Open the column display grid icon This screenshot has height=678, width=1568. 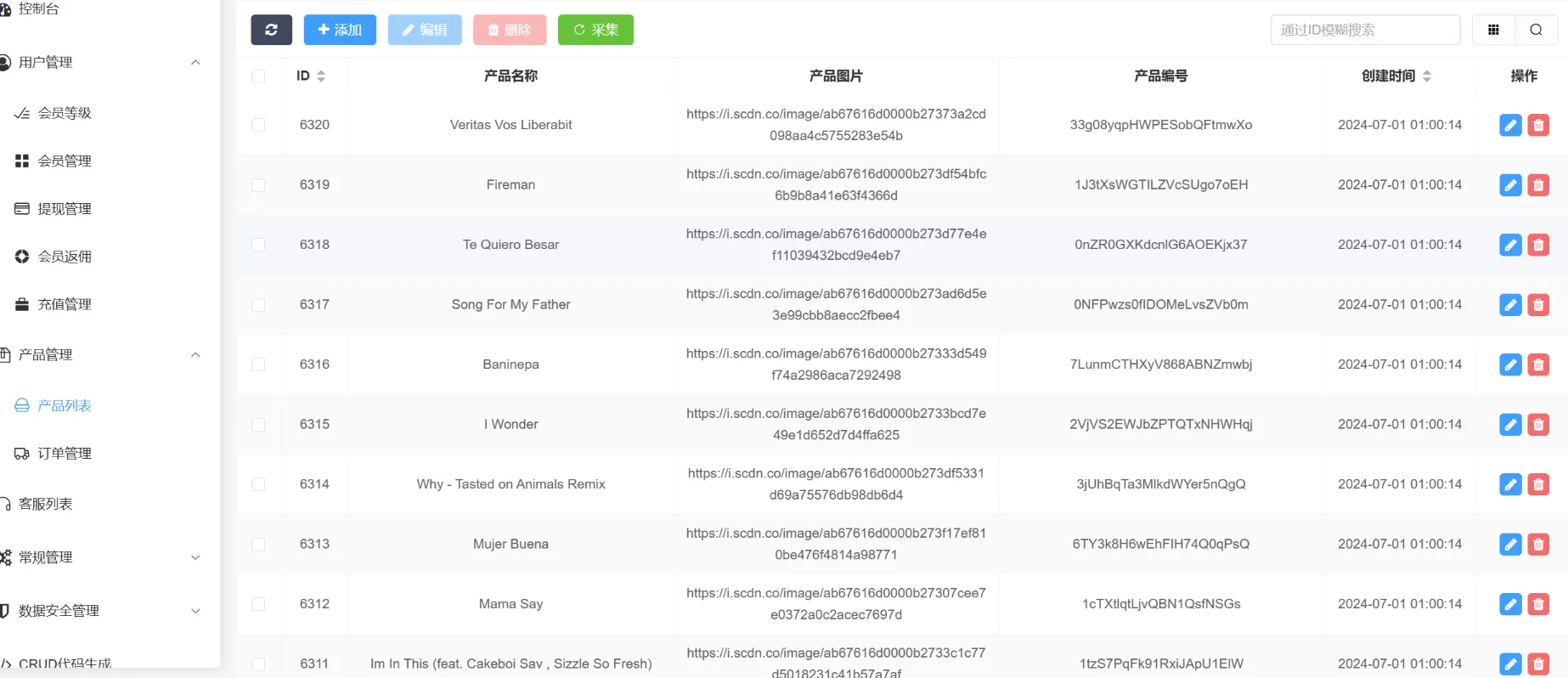pos(1493,30)
